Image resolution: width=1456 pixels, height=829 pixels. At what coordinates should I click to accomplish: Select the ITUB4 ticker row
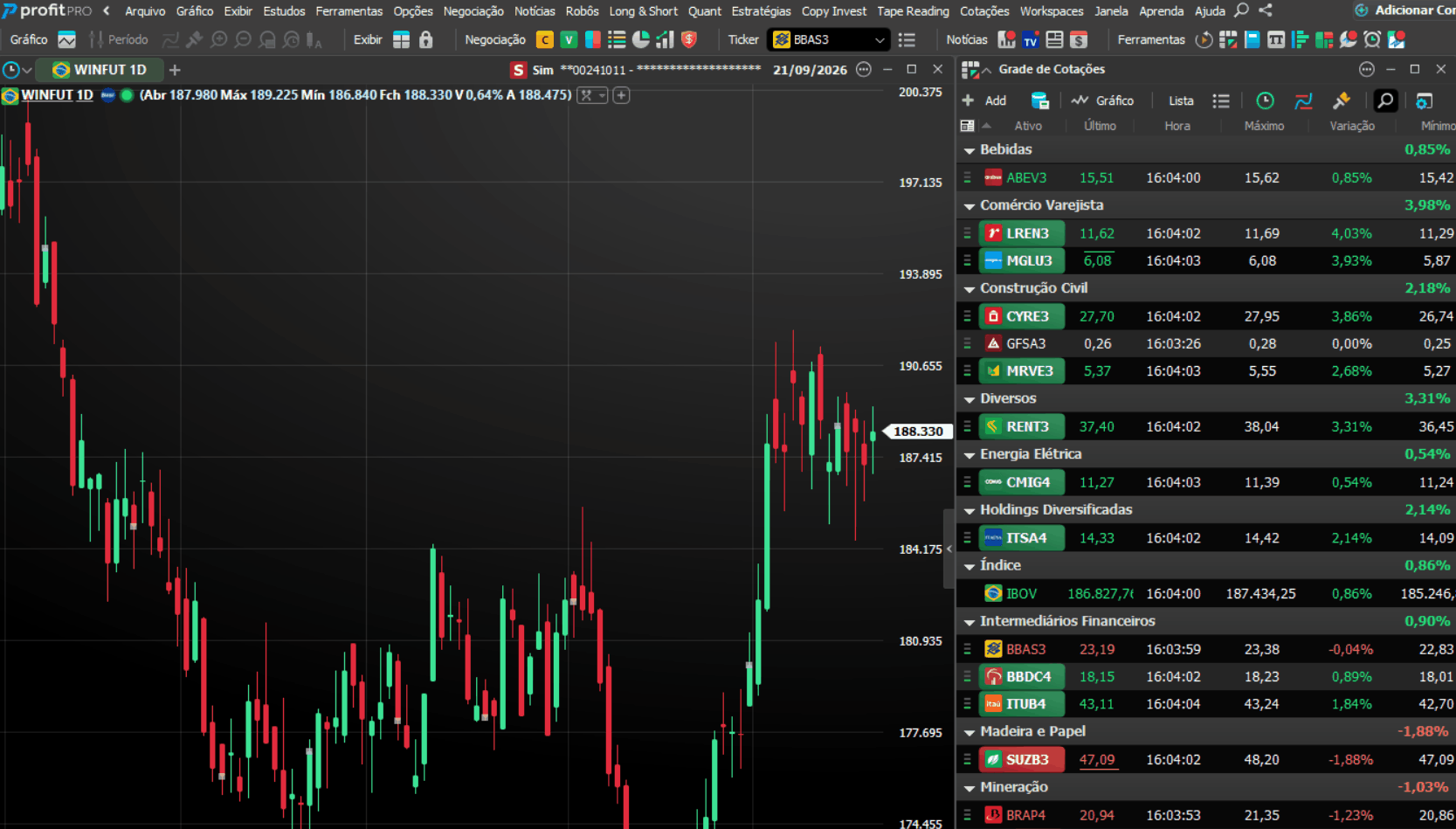point(1206,704)
